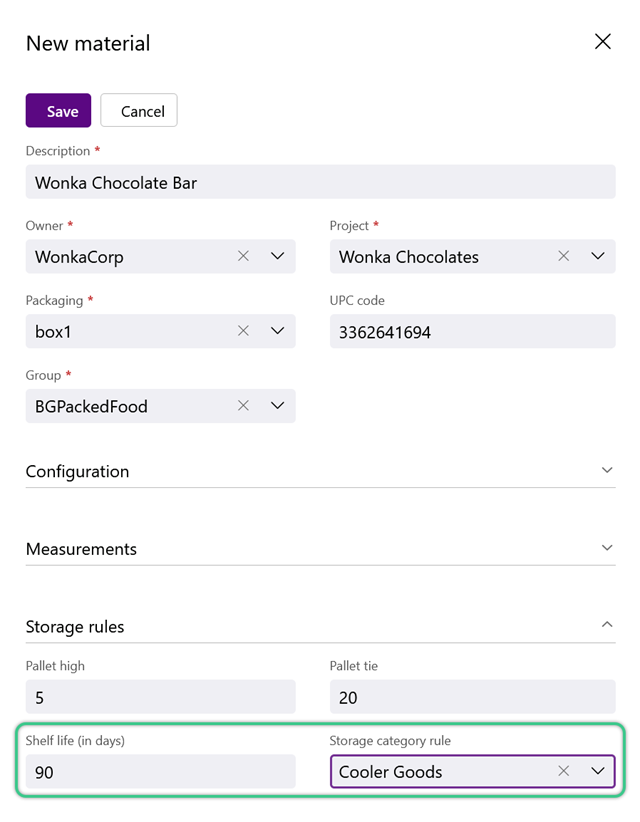The height and width of the screenshot is (822, 640).
Task: Open the Project dropdown list
Action: 598,256
